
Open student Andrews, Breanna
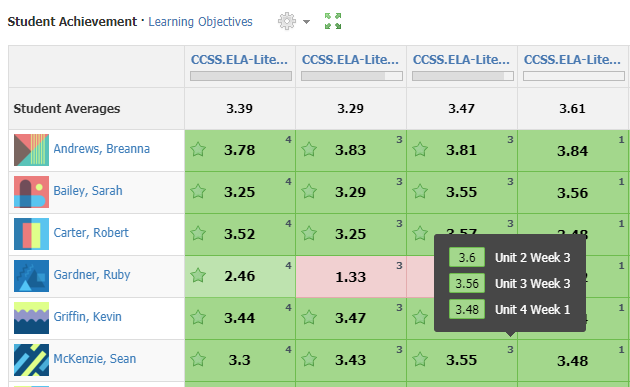[102, 149]
